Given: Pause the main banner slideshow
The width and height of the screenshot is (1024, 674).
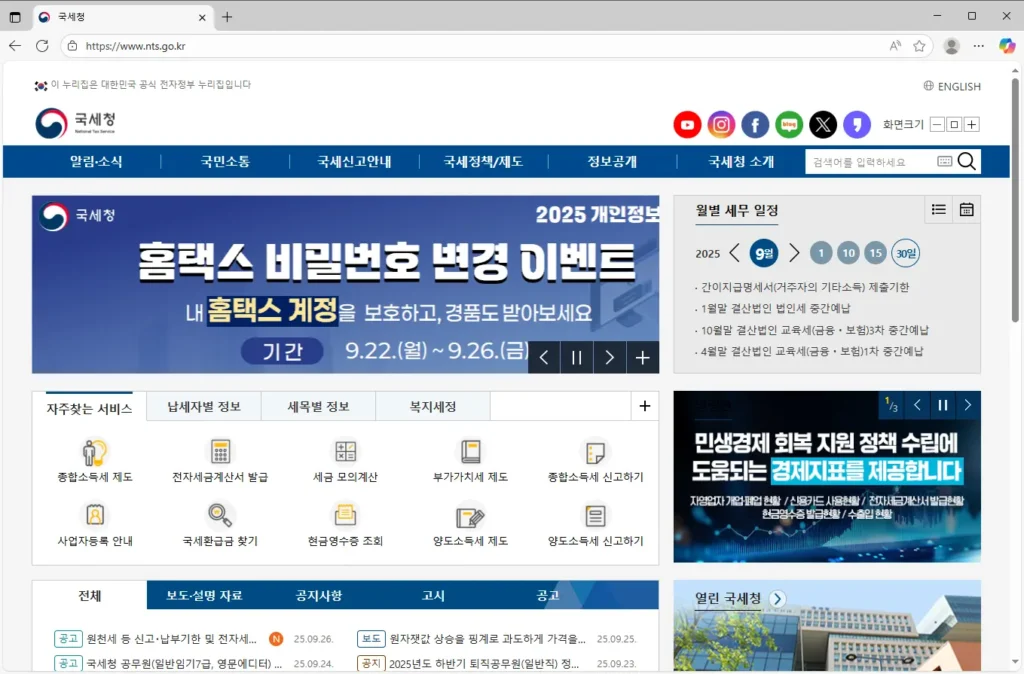Looking at the screenshot, I should tap(577, 357).
